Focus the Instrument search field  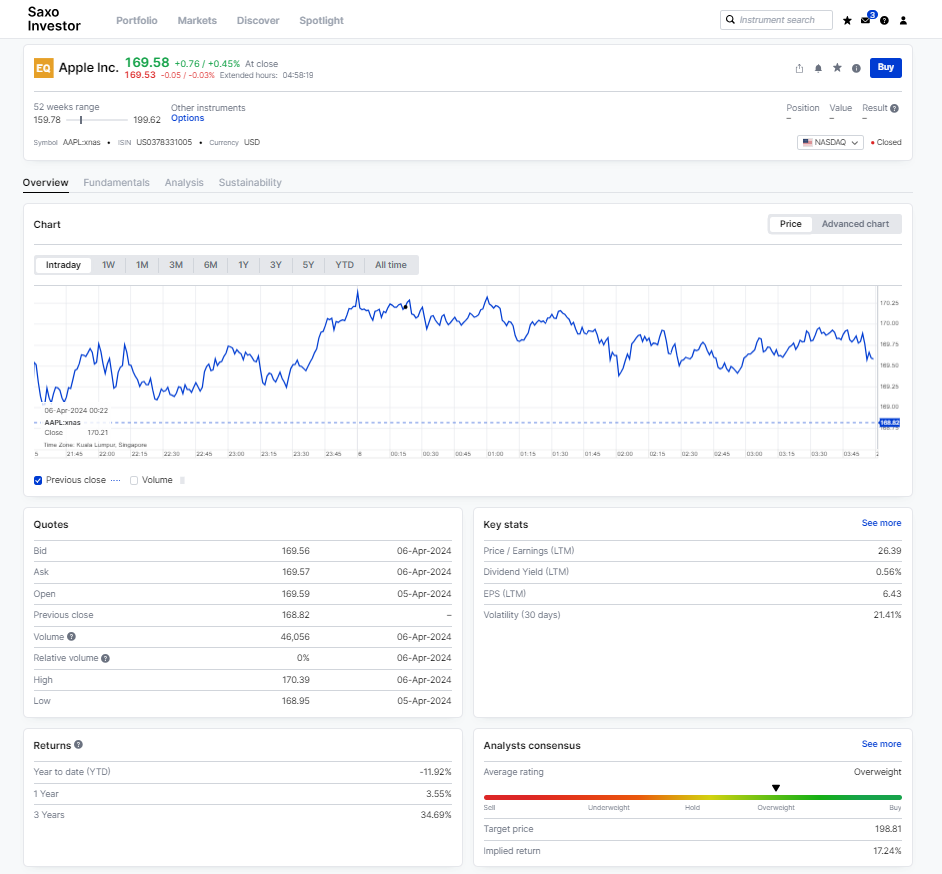pyautogui.click(x=776, y=20)
